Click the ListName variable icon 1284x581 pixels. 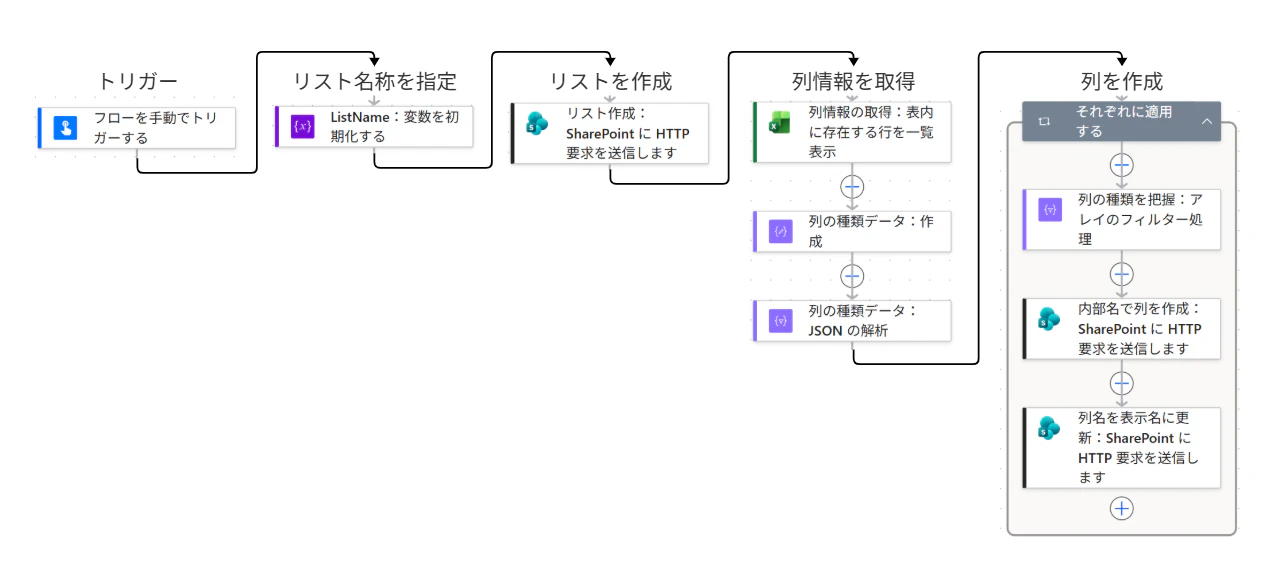(302, 126)
